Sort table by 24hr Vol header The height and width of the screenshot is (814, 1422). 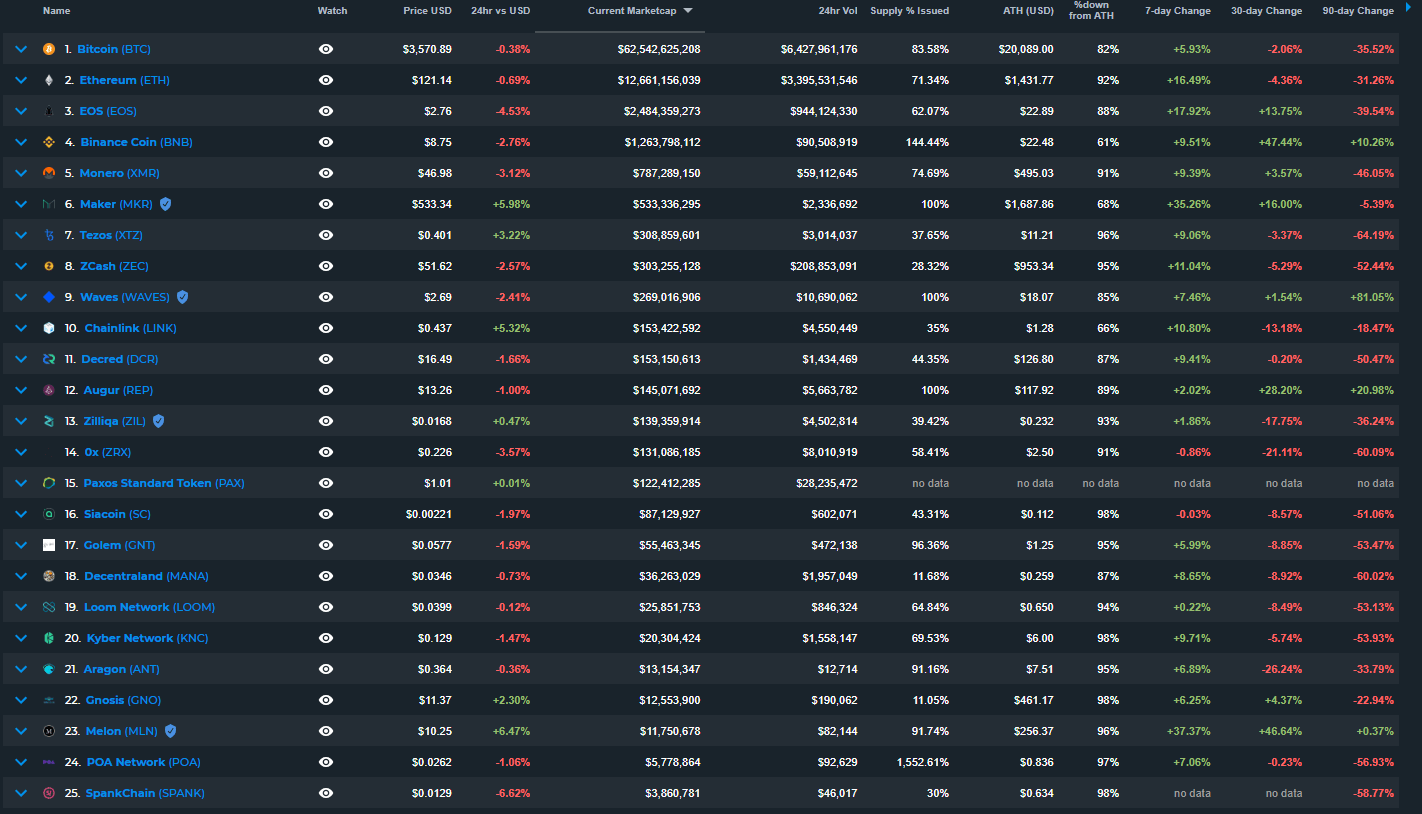(x=837, y=11)
